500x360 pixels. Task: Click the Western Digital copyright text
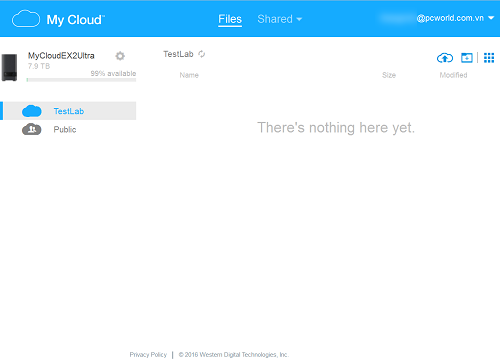(x=233, y=355)
